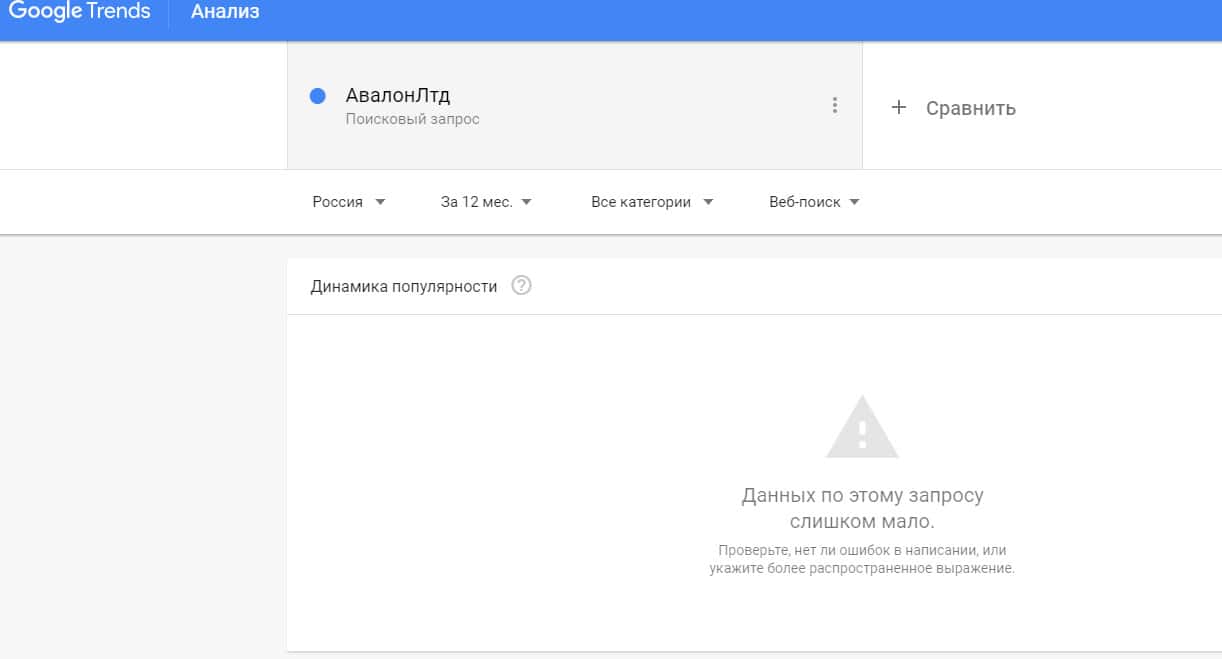The image size is (1222, 659).
Task: Click the arrow next to Веб-поиск
Action: tap(854, 202)
